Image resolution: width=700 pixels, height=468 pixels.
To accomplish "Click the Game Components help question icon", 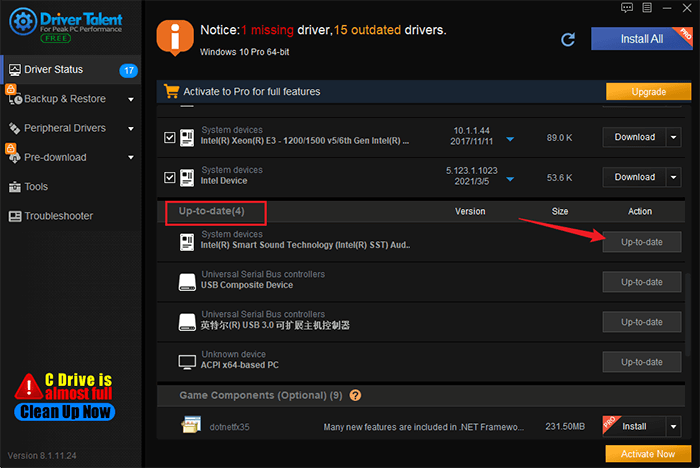I will pyautogui.click(x=355, y=395).
